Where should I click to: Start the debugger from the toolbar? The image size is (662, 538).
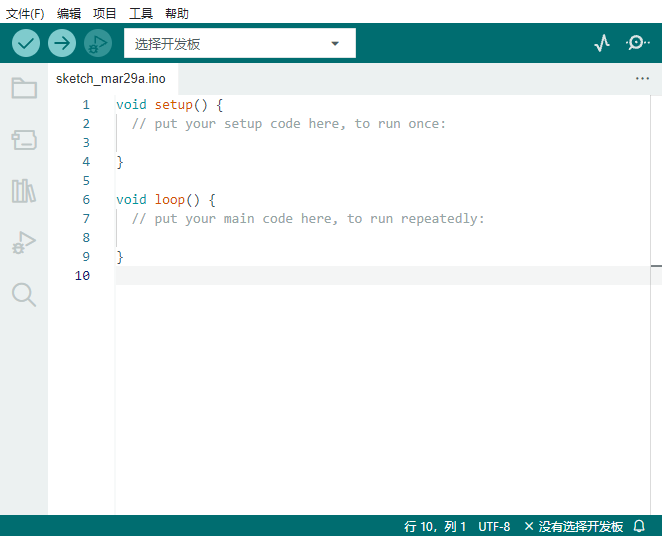[98, 43]
